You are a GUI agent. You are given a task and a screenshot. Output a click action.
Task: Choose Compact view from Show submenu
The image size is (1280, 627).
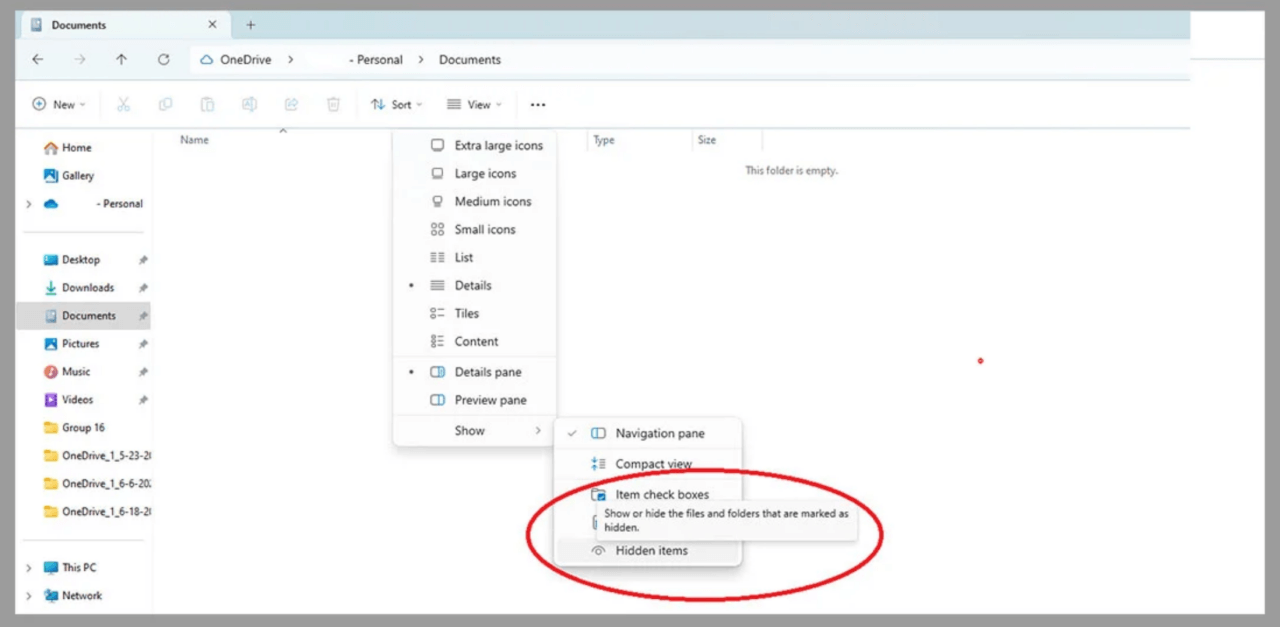pyautogui.click(x=653, y=464)
